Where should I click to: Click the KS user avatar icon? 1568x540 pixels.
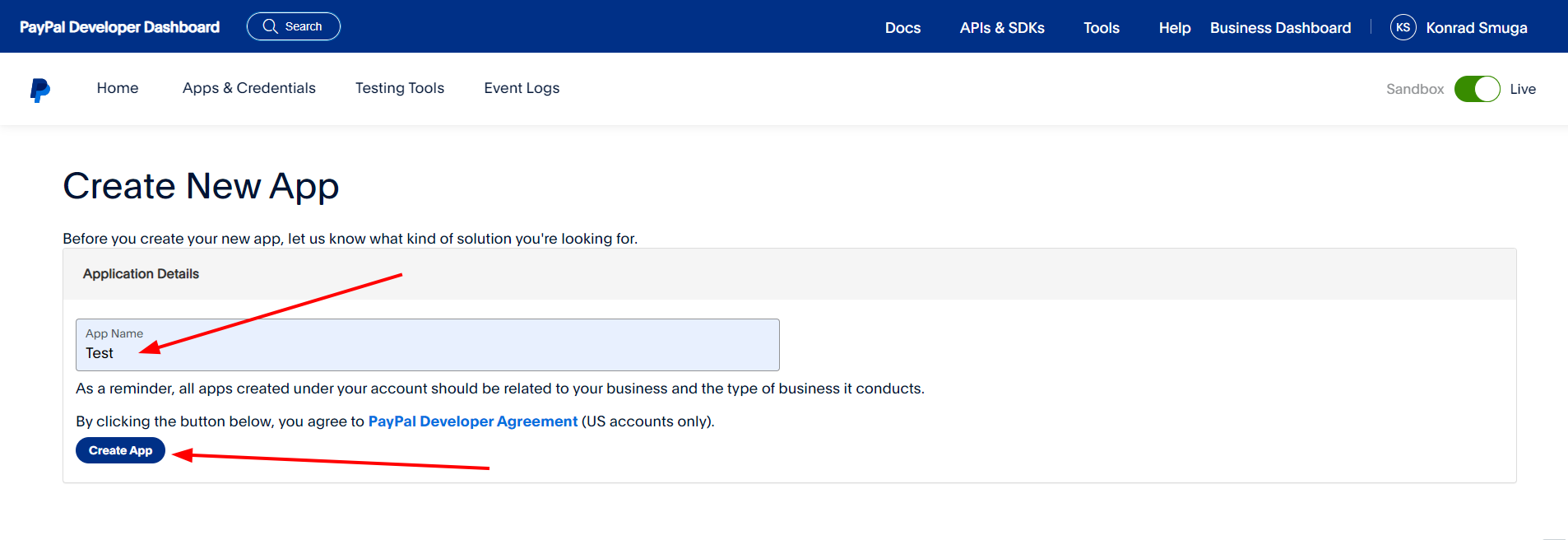(x=1403, y=27)
